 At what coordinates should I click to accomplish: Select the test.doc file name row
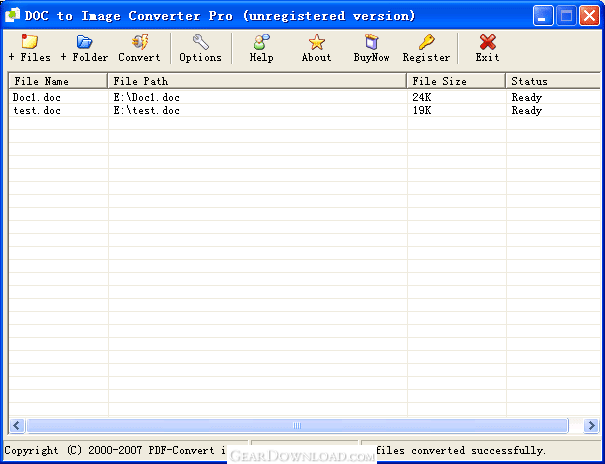coord(37,110)
